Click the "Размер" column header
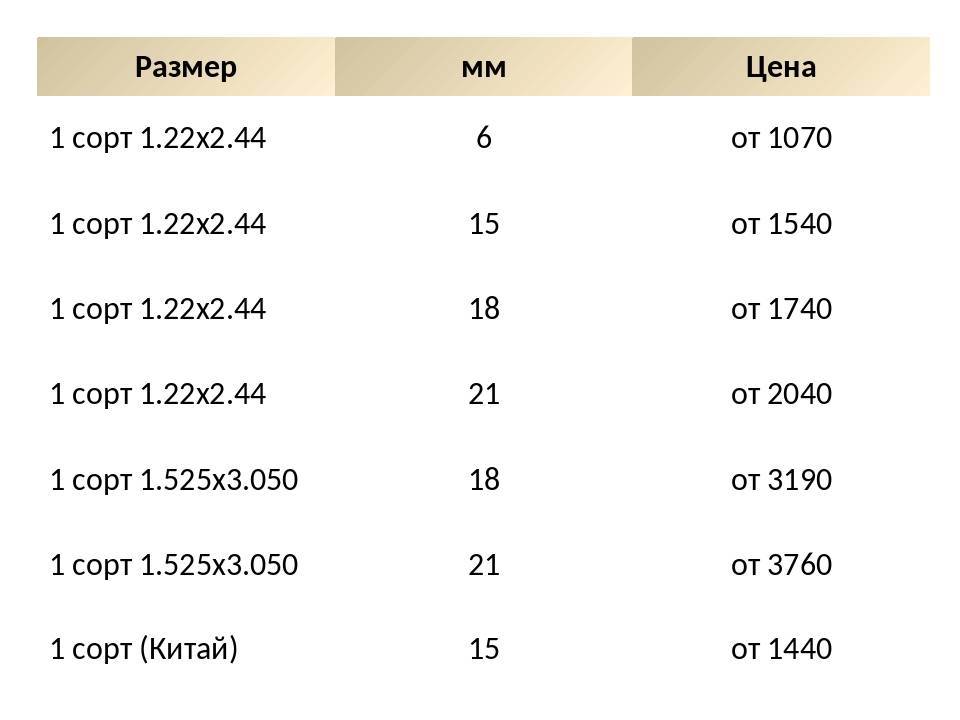 [185, 67]
